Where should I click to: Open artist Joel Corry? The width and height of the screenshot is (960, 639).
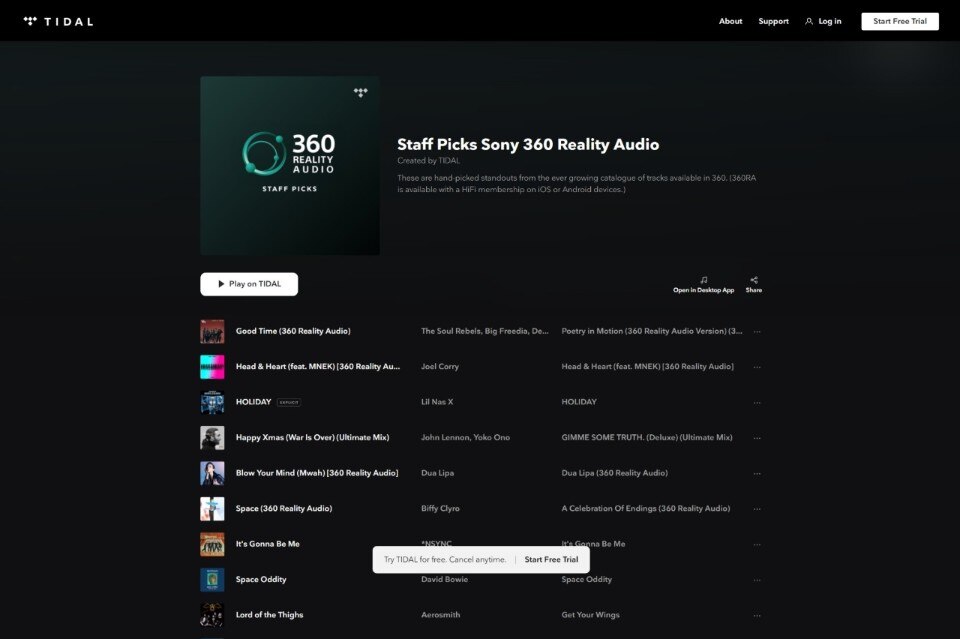coord(440,367)
